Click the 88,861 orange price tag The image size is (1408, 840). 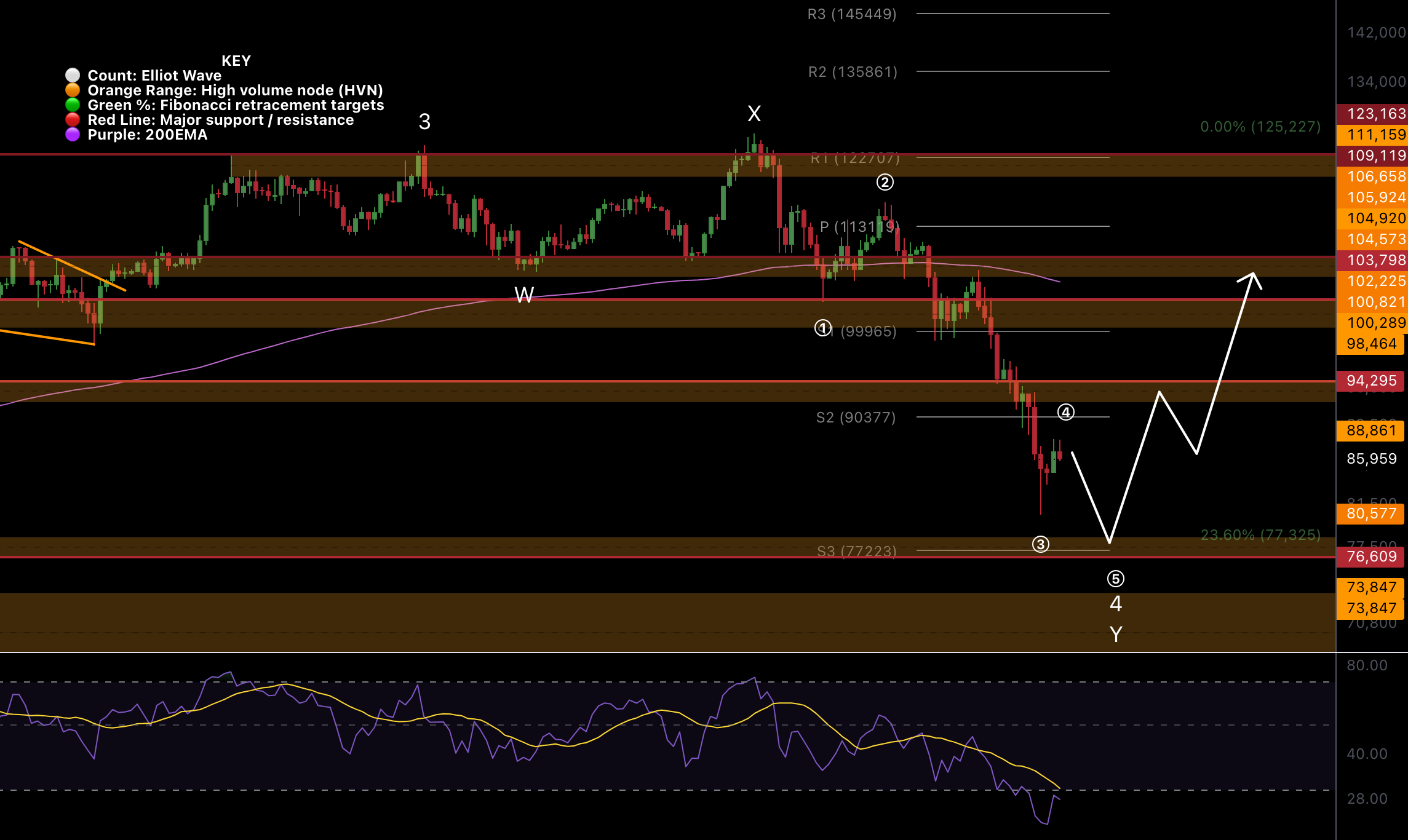1370,430
